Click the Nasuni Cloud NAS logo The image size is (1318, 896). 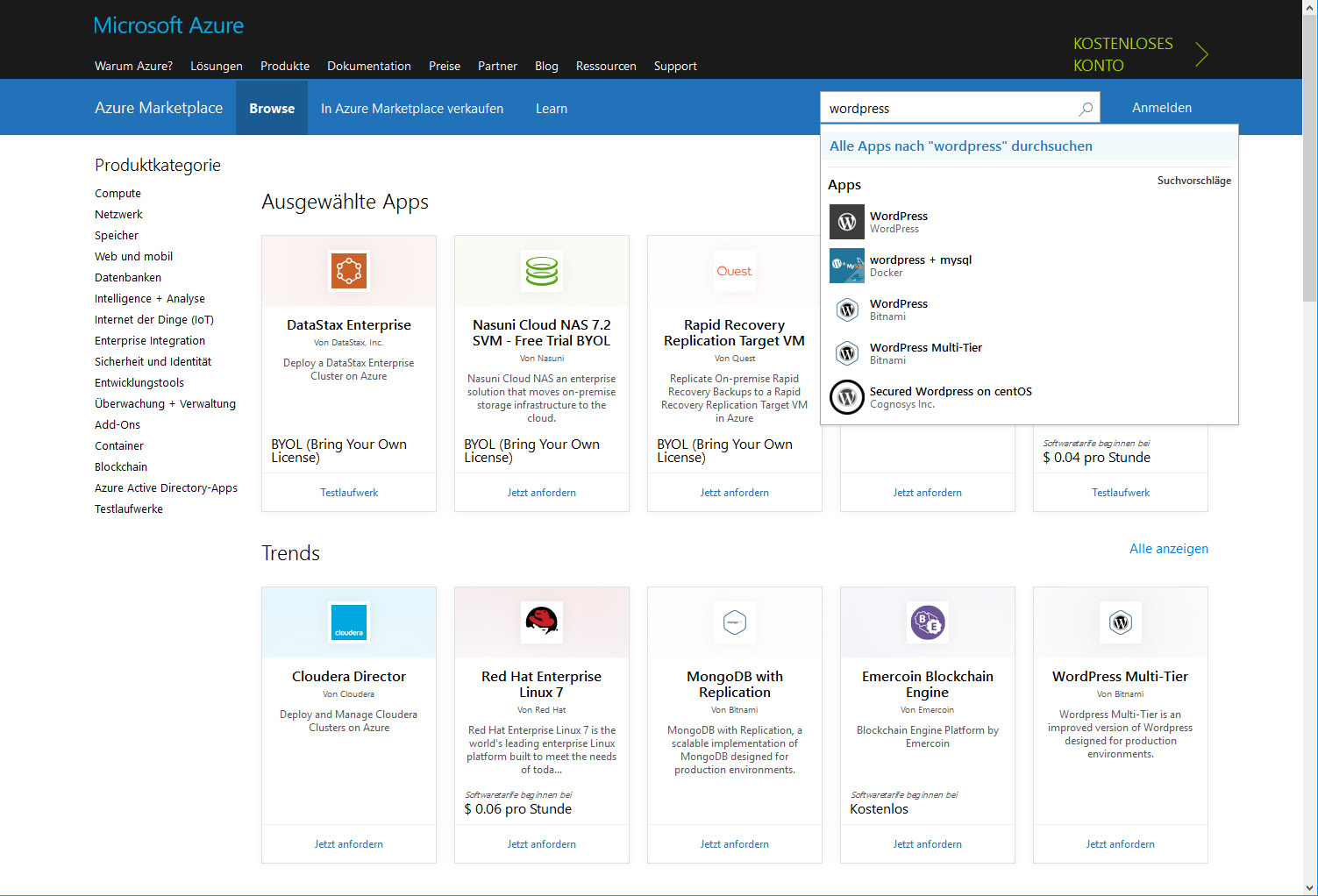pyautogui.click(x=542, y=271)
